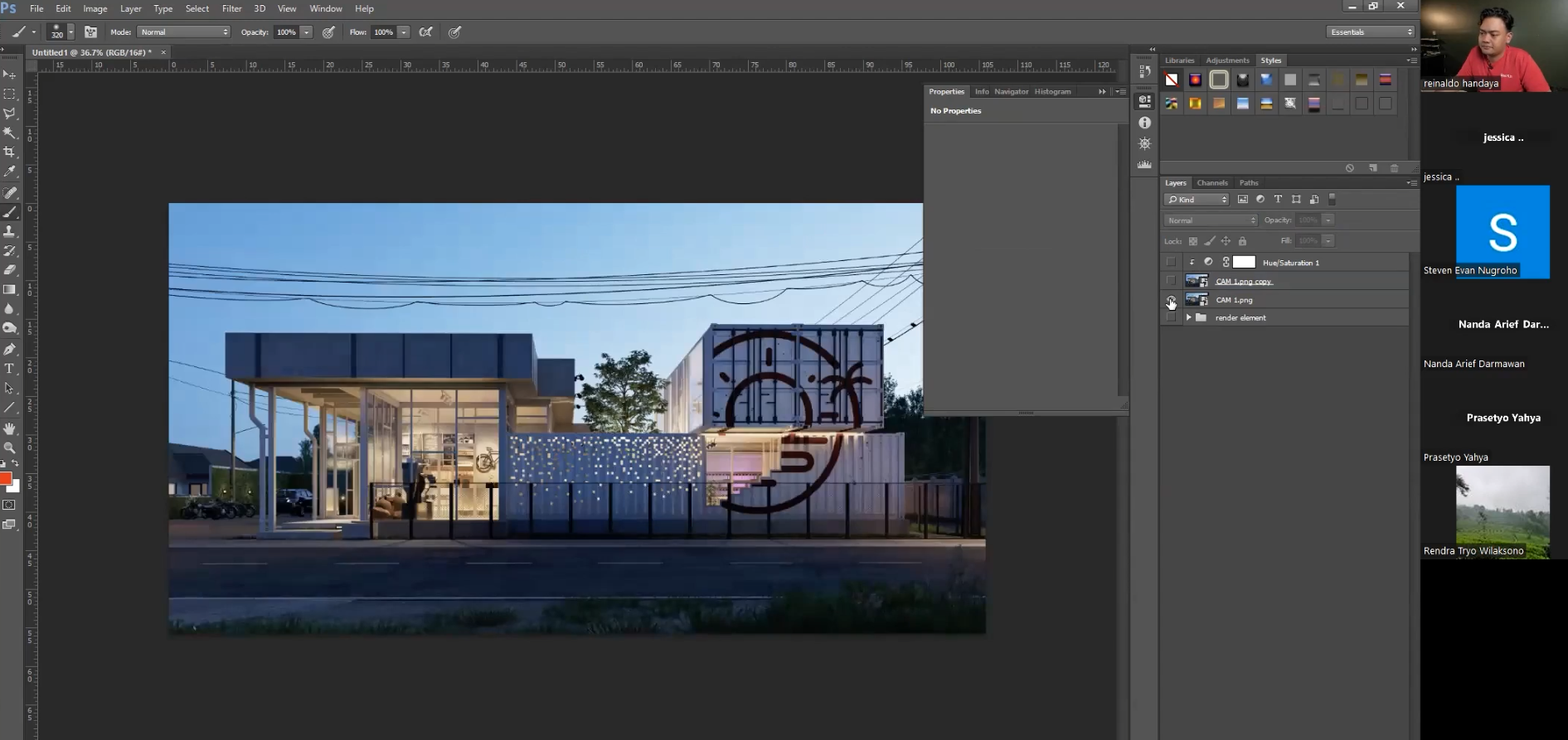Select the Clone Stamp tool
This screenshot has width=1568, height=740.
(10, 231)
